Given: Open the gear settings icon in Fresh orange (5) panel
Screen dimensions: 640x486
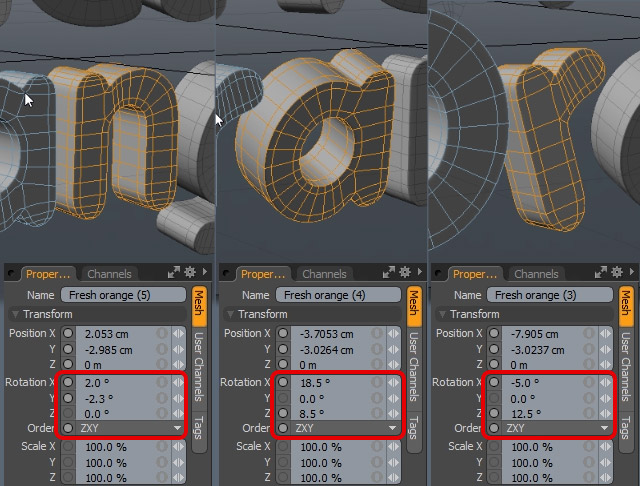Looking at the screenshot, I should coord(190,272).
